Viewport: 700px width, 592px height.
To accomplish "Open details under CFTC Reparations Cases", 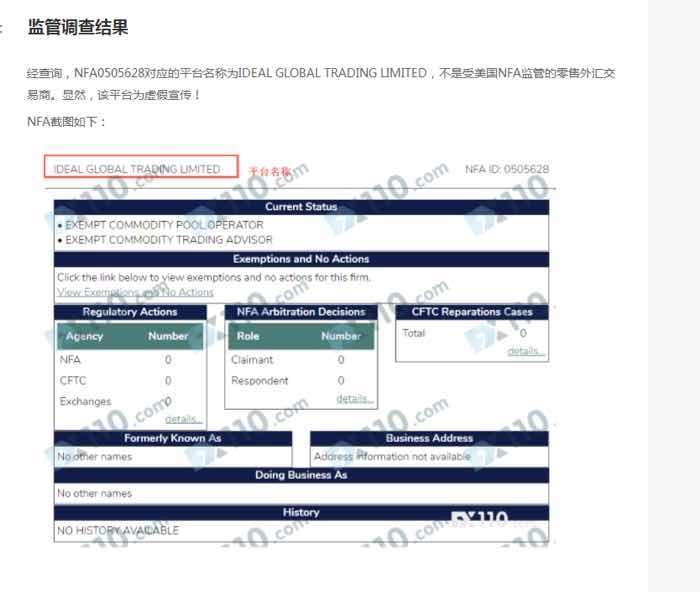I will click(x=525, y=351).
